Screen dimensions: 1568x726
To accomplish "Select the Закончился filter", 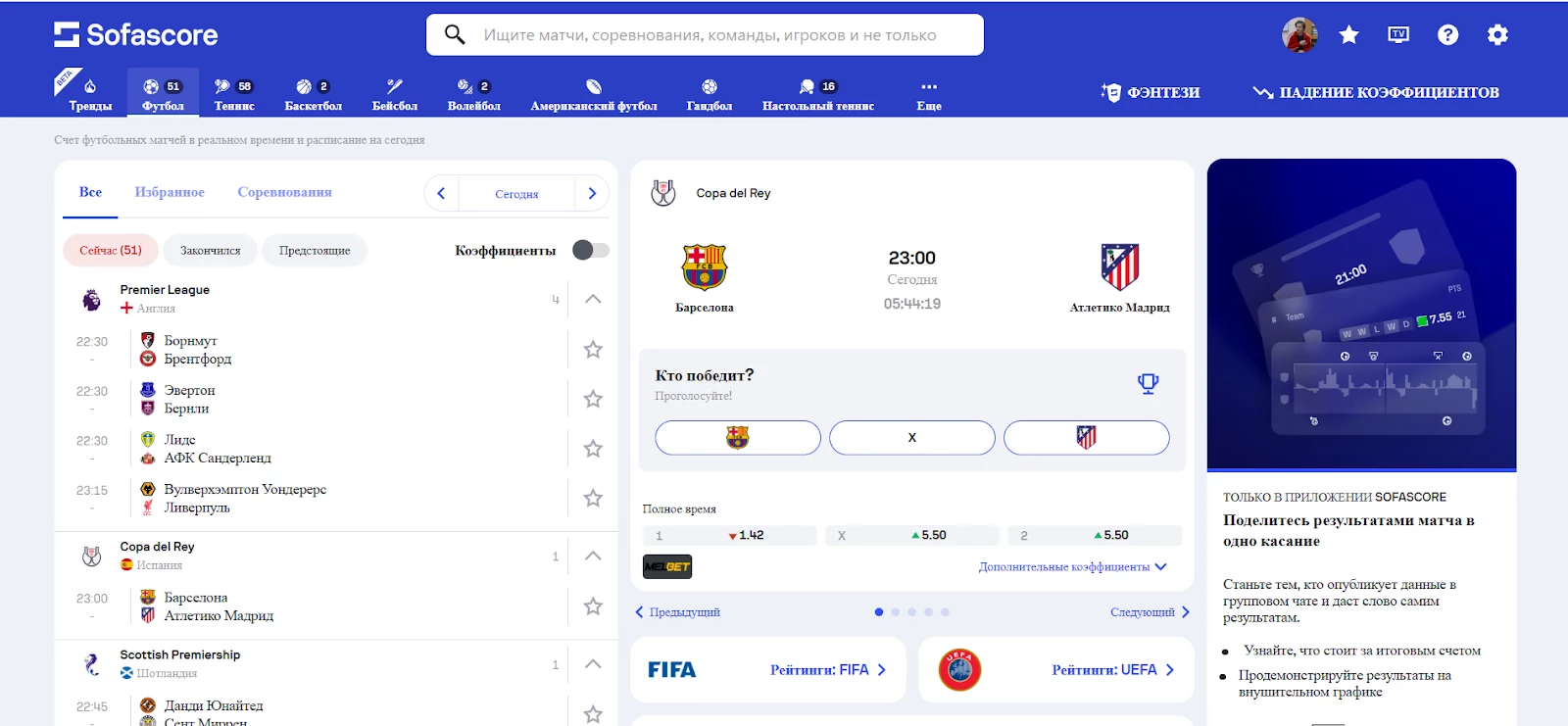I will [210, 251].
